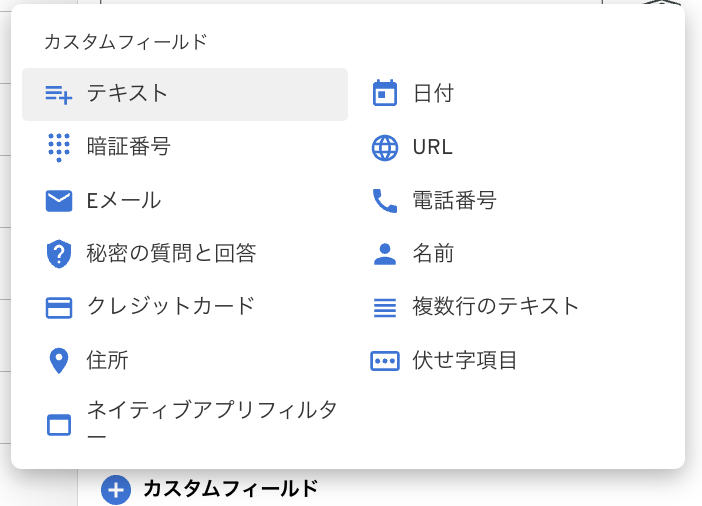Viewport: 702px width, 506px height.
Task: Click the blue plus circle icon
Action: (117, 489)
